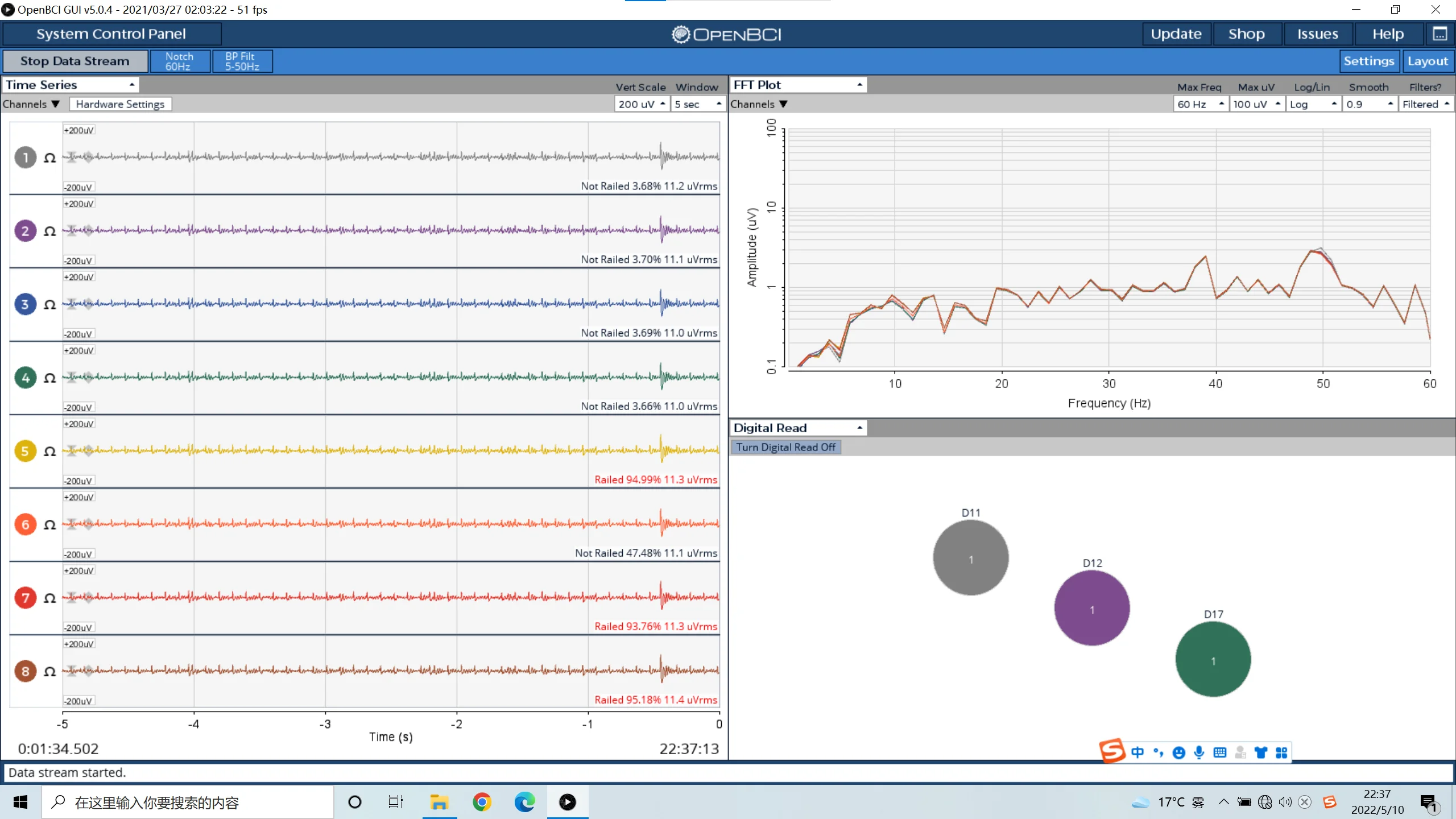Open File Explorer from taskbar
Screen dimensions: 1456x819
(x=439, y=802)
